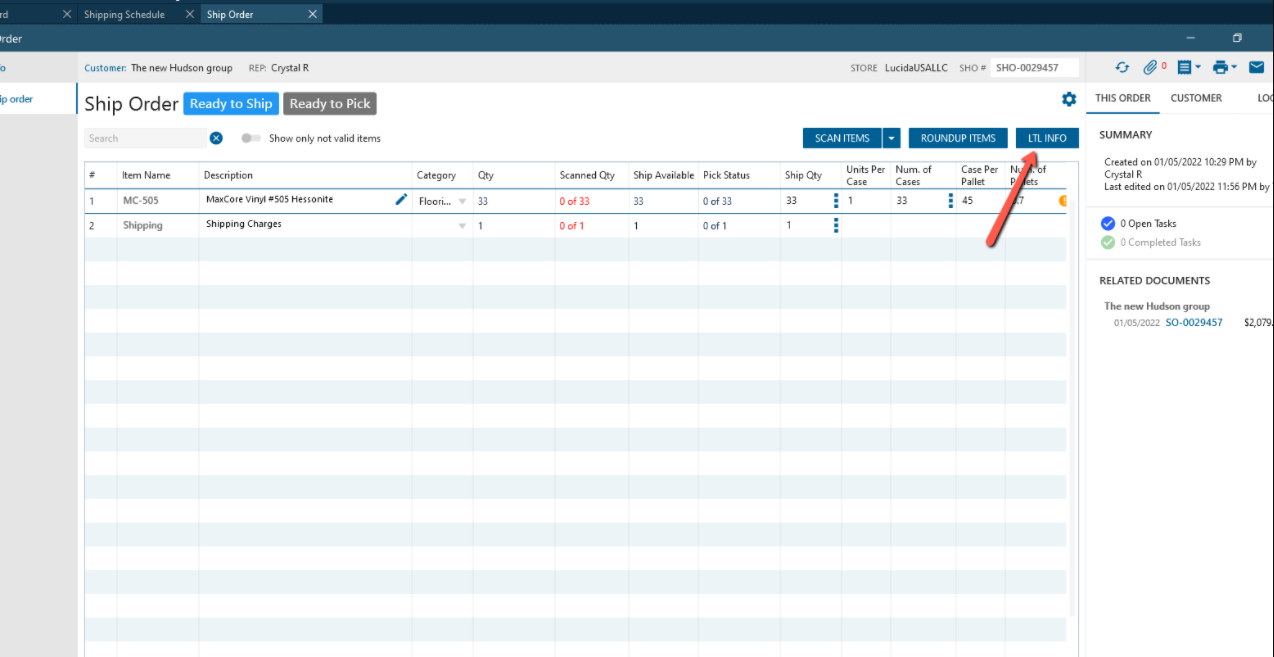
Task: Toggle Show only not valid items
Action: pyautogui.click(x=251, y=138)
